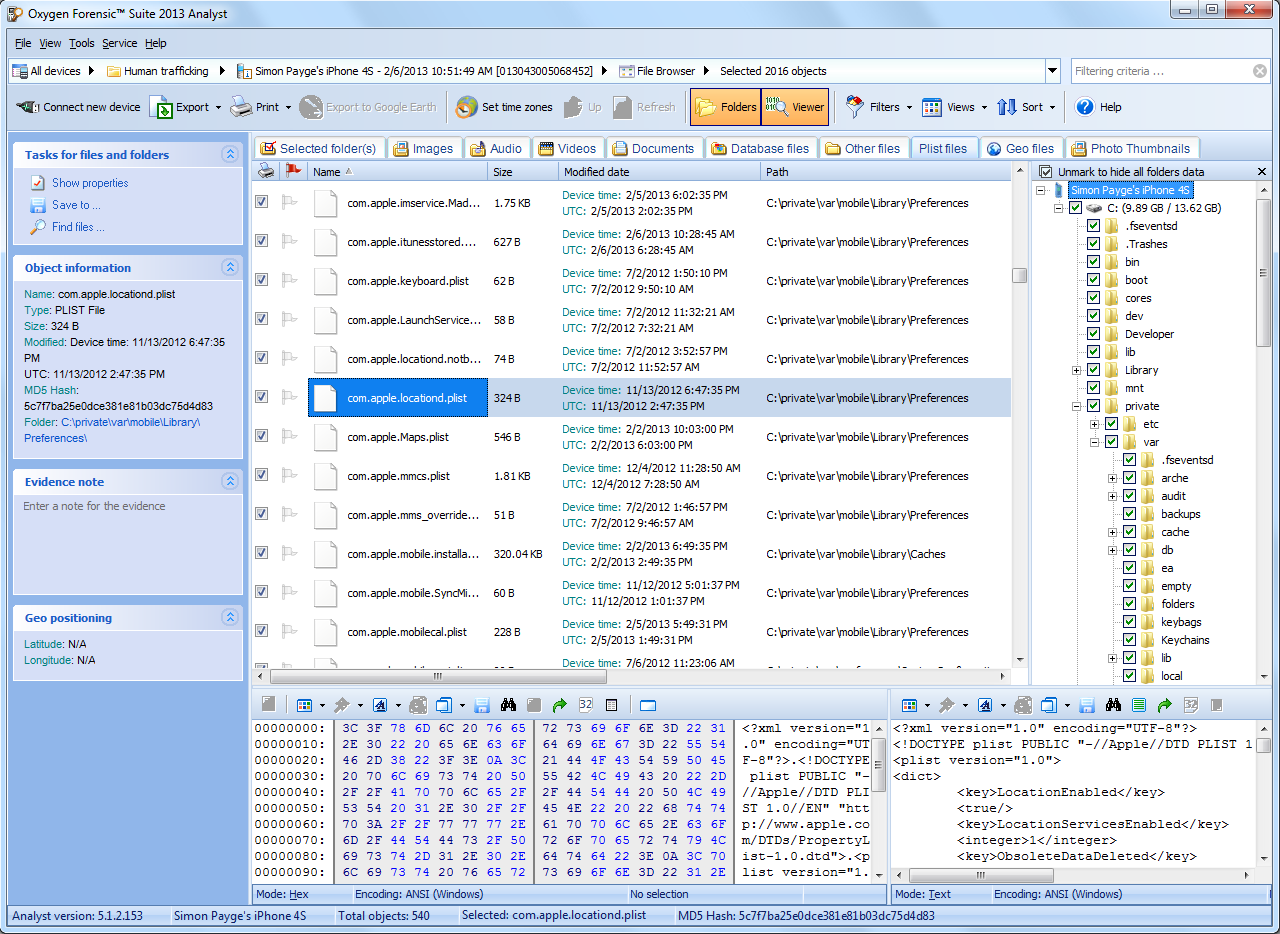Click the red flag column header icon

pyautogui.click(x=291, y=171)
